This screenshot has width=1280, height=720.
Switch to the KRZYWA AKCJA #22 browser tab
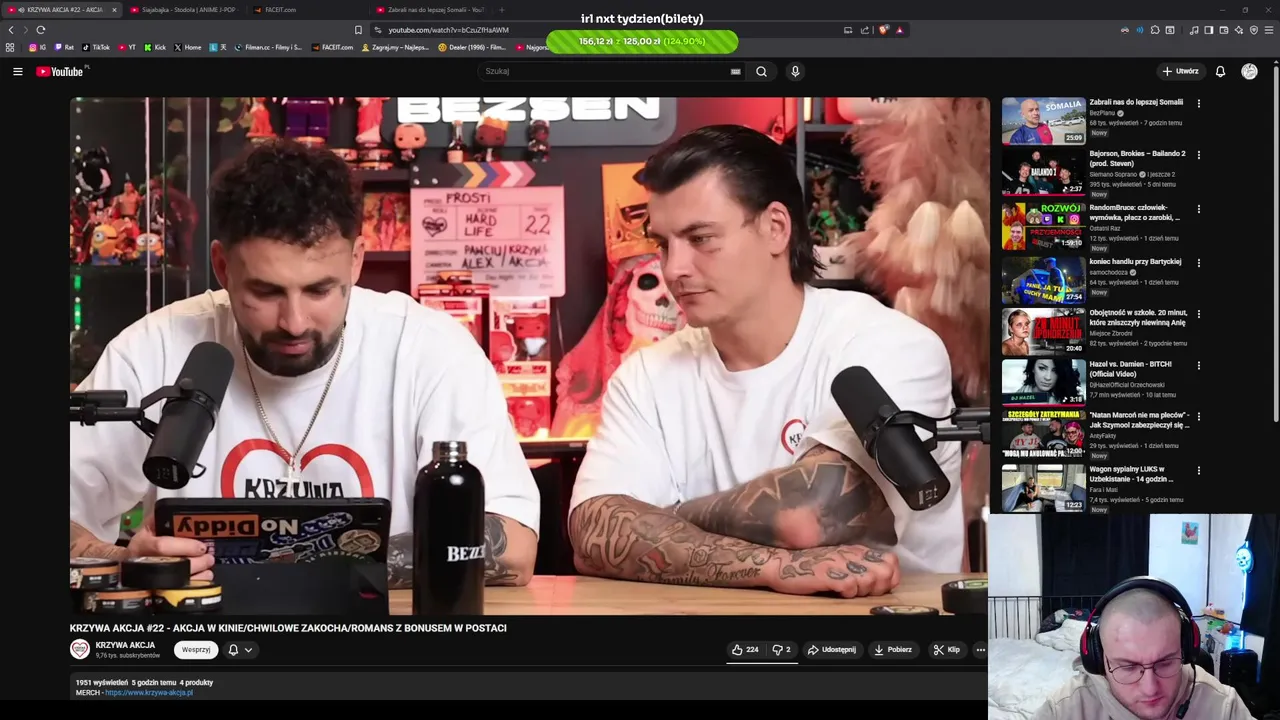[x=60, y=10]
